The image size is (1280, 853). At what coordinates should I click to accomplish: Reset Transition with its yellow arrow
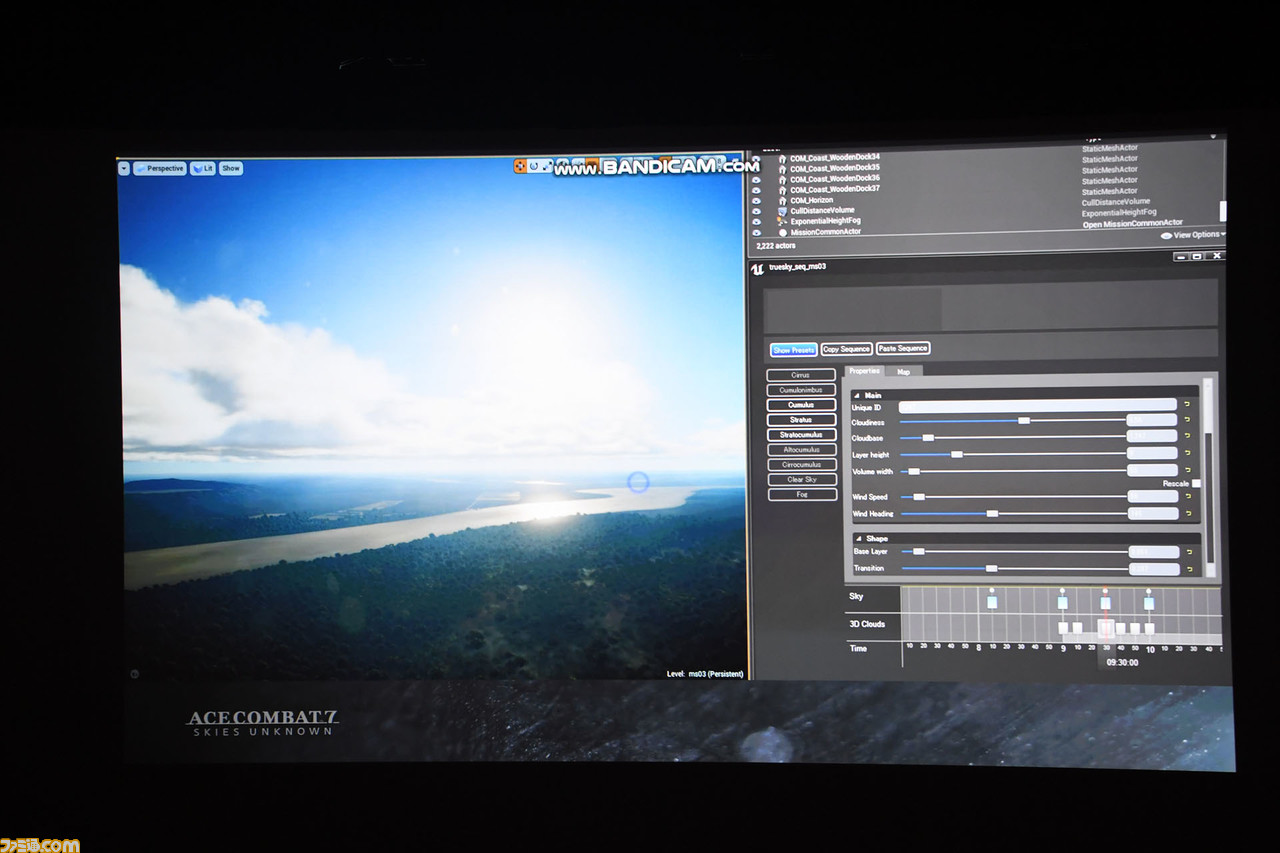[x=1188, y=568]
